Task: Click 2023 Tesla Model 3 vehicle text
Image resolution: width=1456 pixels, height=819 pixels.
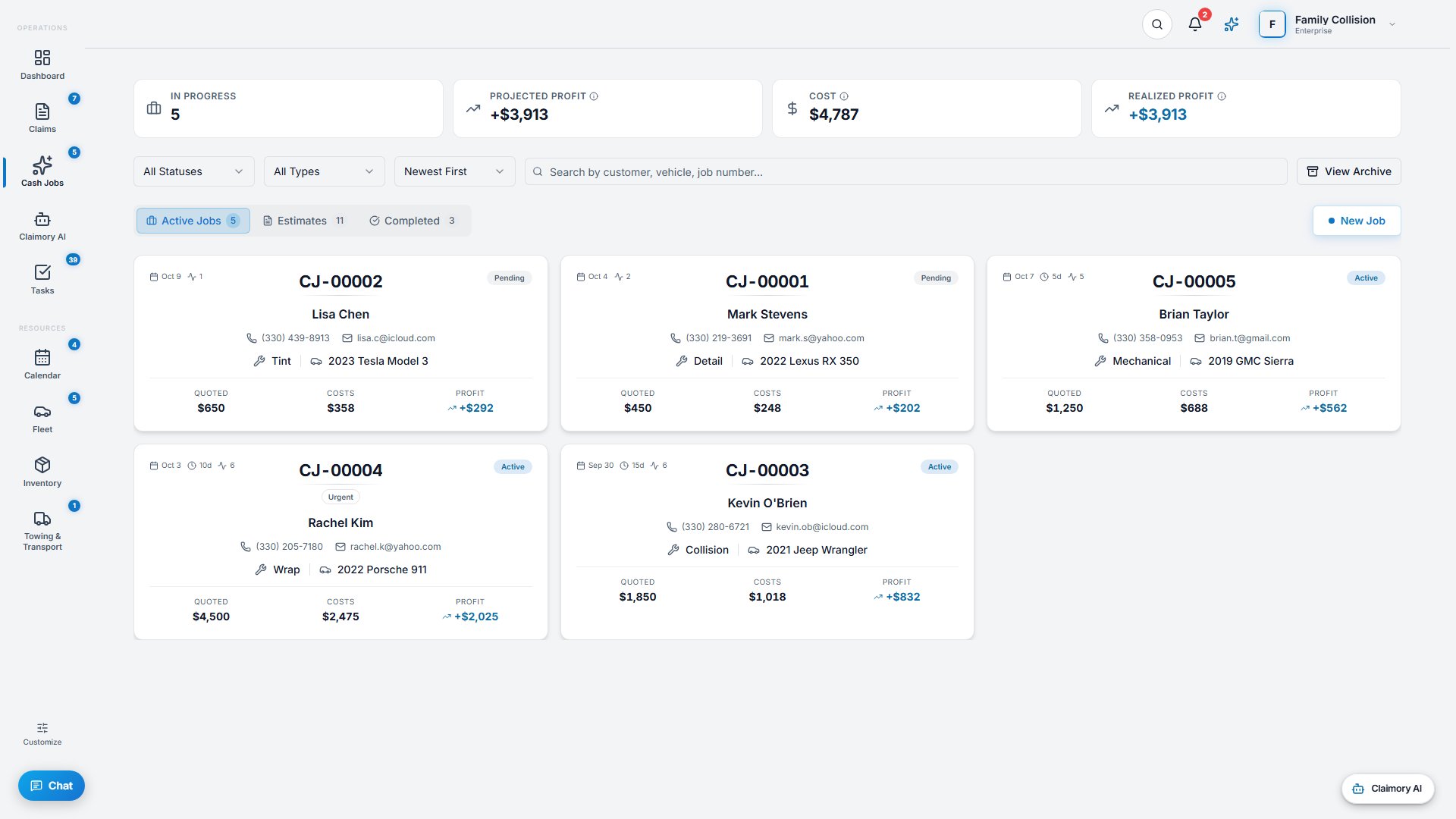Action: coord(378,361)
